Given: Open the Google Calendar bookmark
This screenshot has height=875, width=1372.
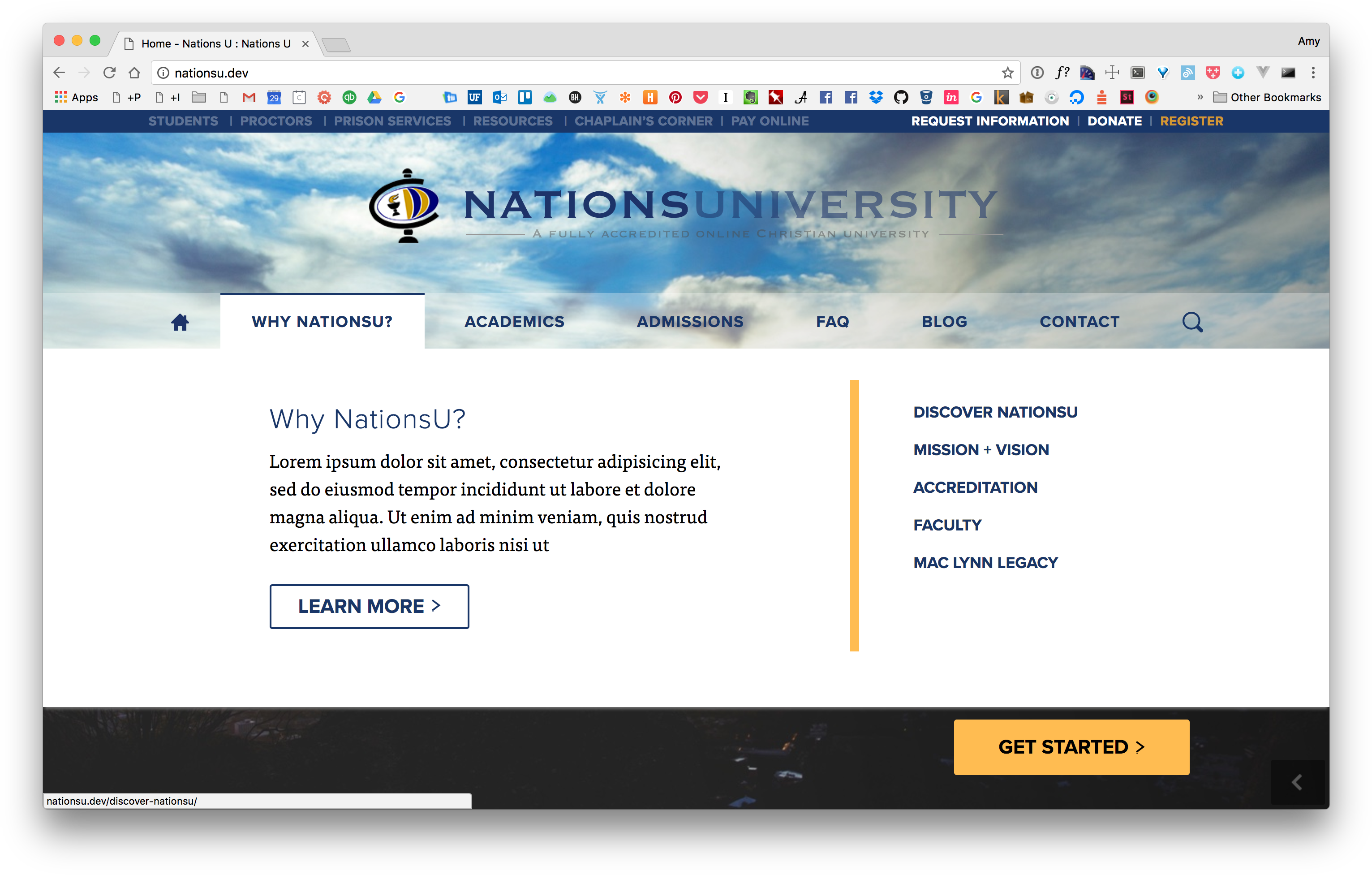Looking at the screenshot, I should pos(274,98).
